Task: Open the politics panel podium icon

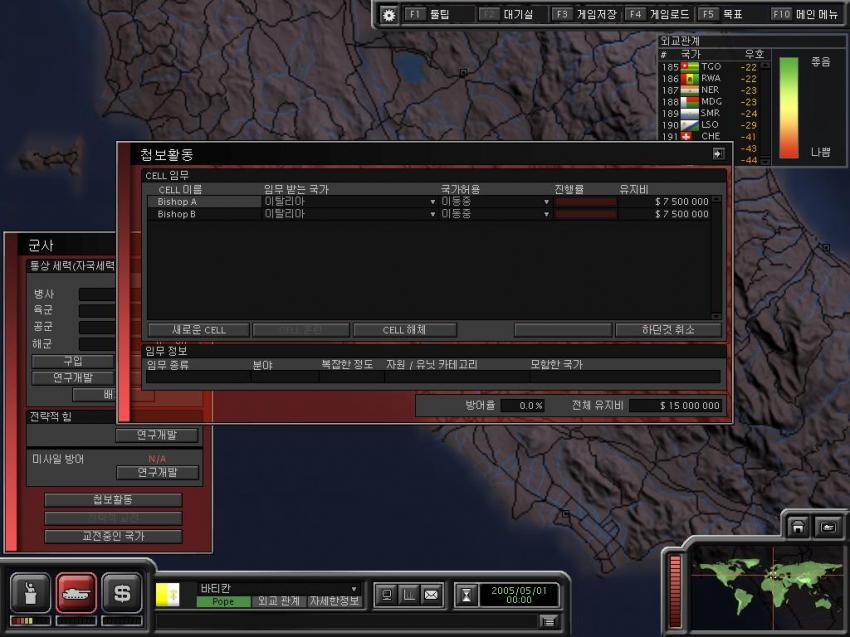Action: click(30, 593)
